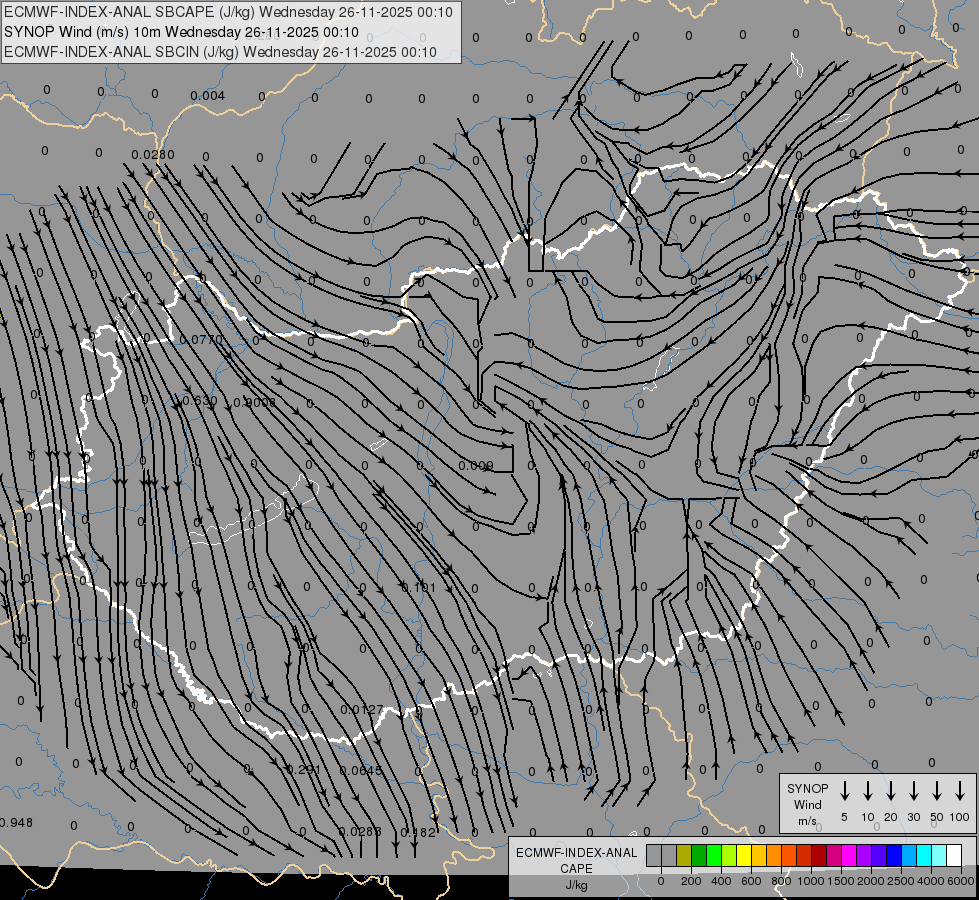Click the 2000 tick label in CAPE legend
The image size is (979, 900).
871,881
